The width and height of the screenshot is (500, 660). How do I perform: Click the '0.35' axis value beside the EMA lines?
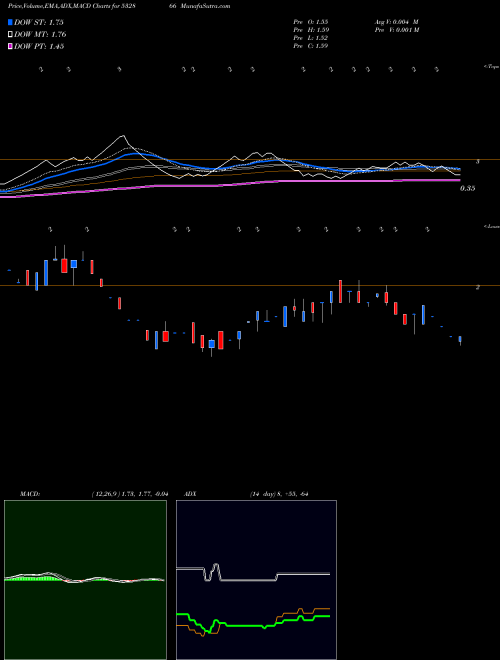[x=468, y=189]
